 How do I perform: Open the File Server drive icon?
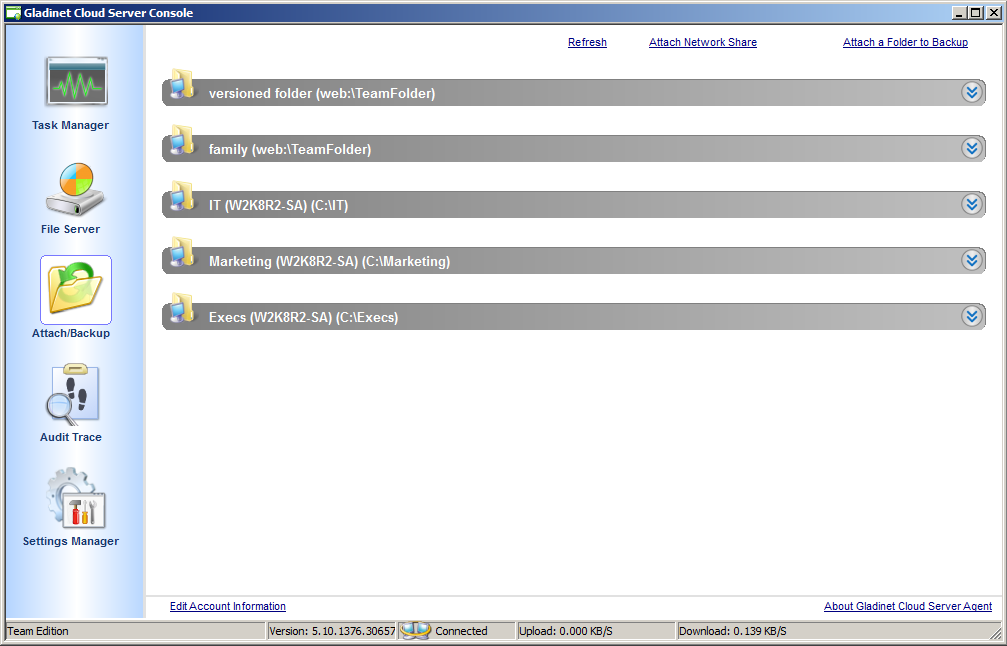click(75, 189)
